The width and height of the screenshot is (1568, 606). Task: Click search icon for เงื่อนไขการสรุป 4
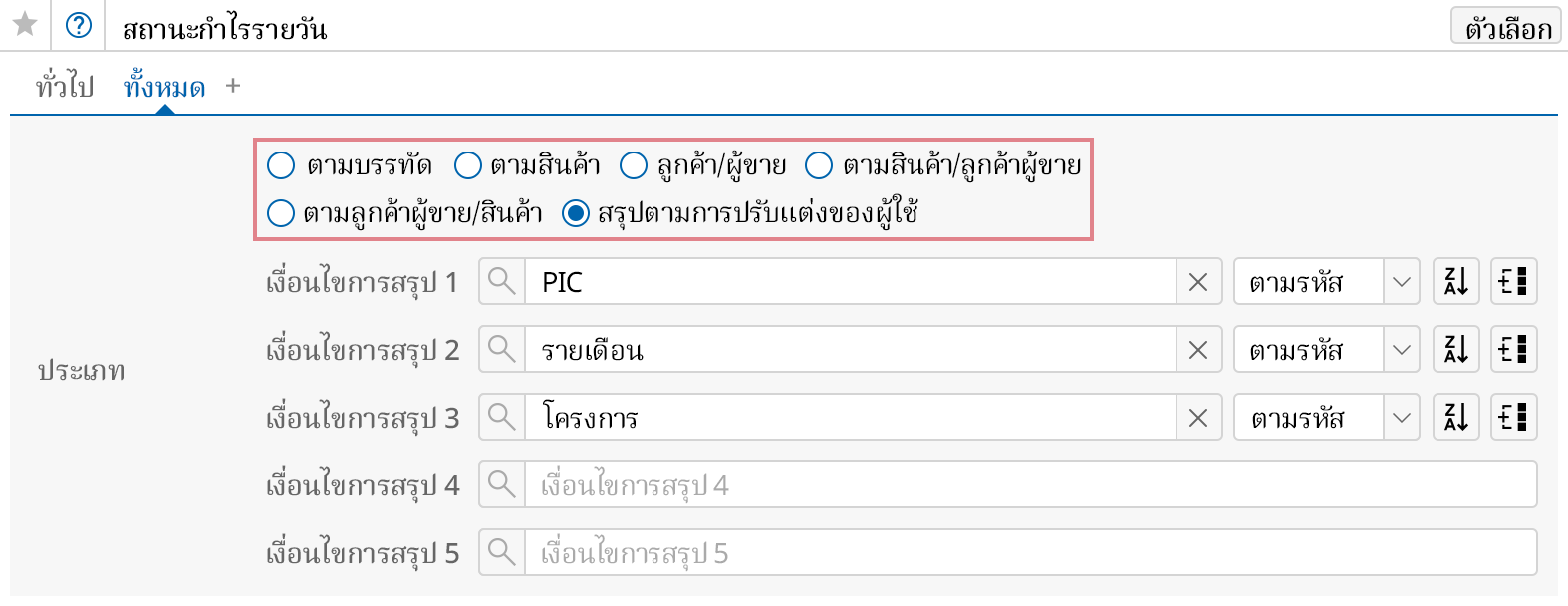502,485
